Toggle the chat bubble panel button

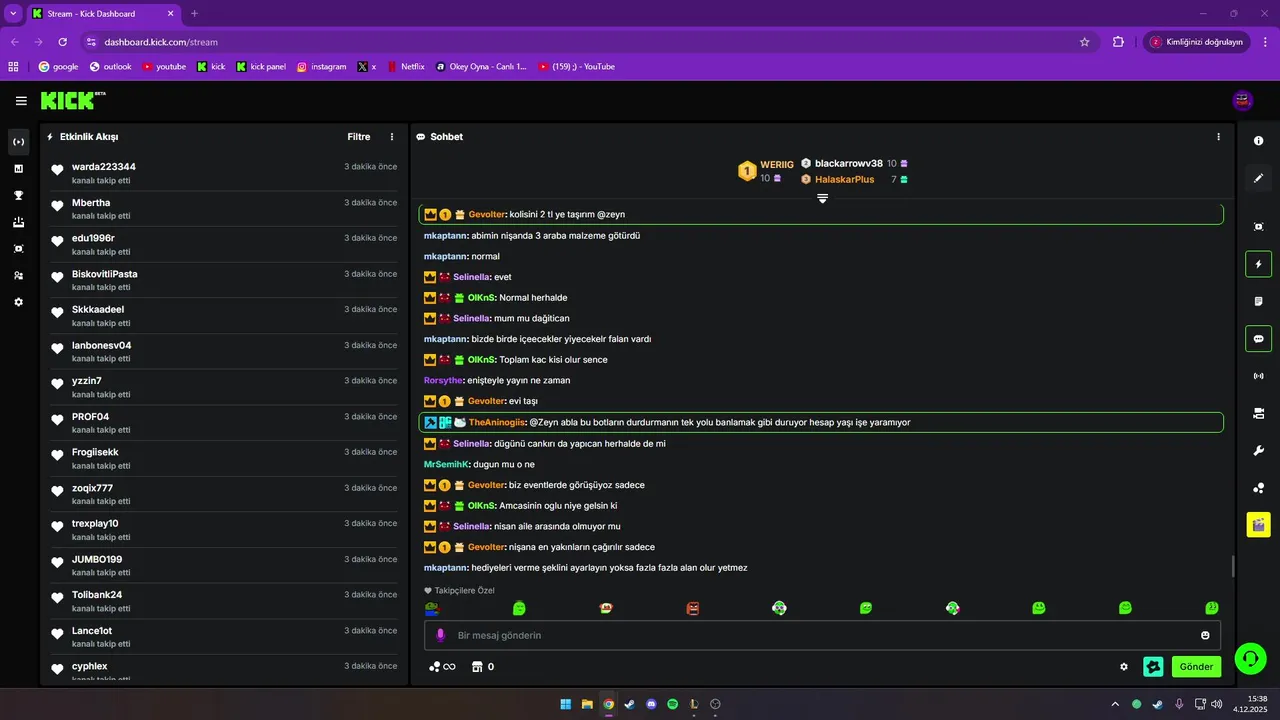[1258, 338]
